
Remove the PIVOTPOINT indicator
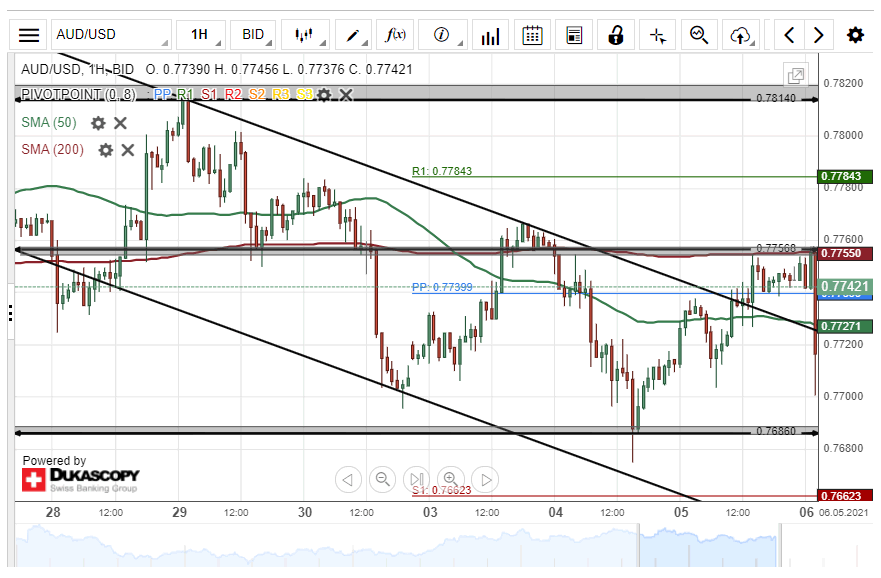pos(346,95)
